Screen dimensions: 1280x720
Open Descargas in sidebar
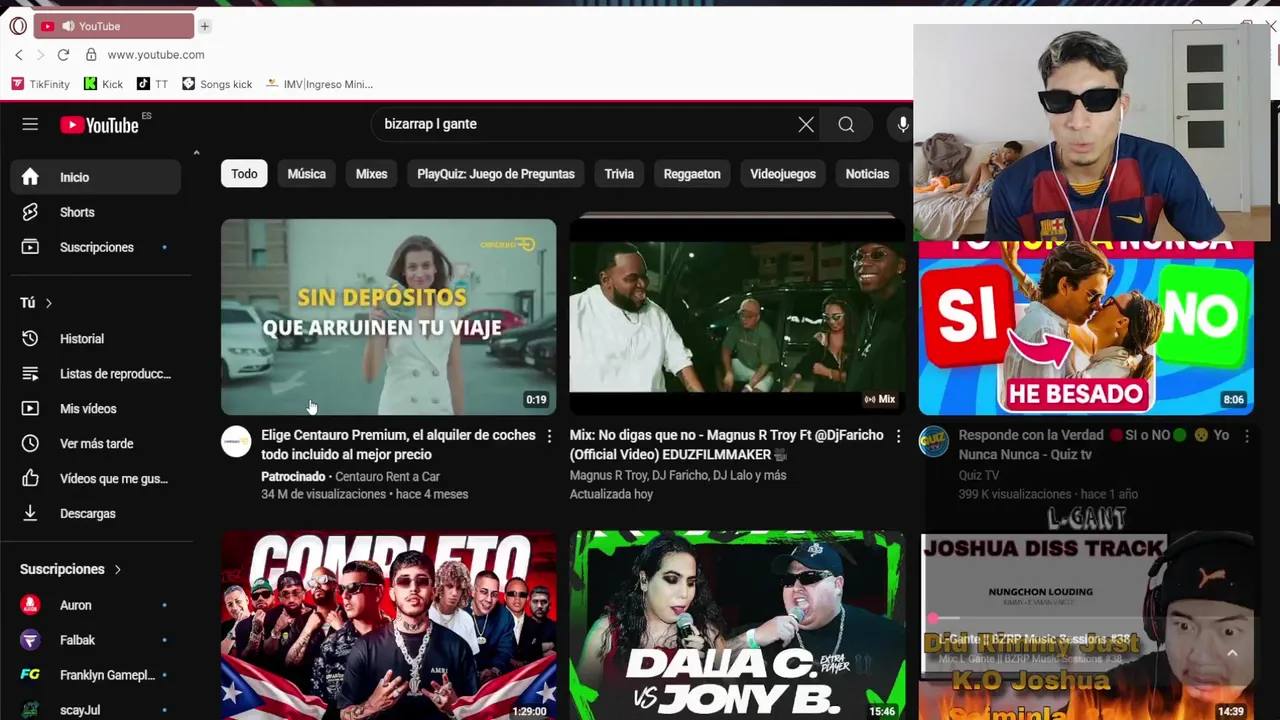point(96,514)
